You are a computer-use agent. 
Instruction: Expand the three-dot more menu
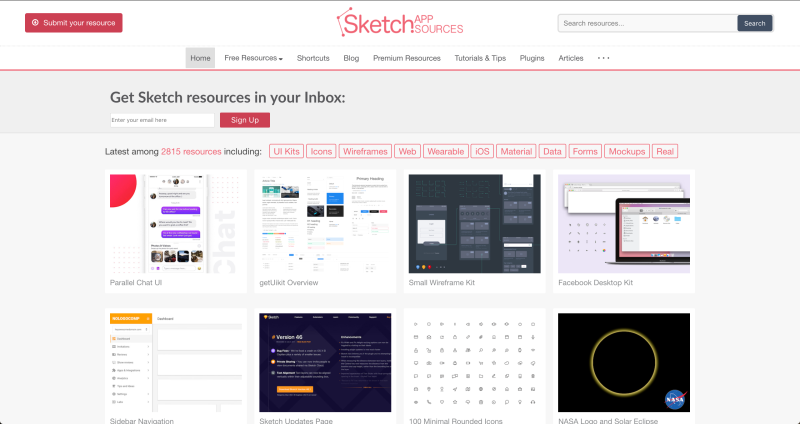click(x=604, y=58)
